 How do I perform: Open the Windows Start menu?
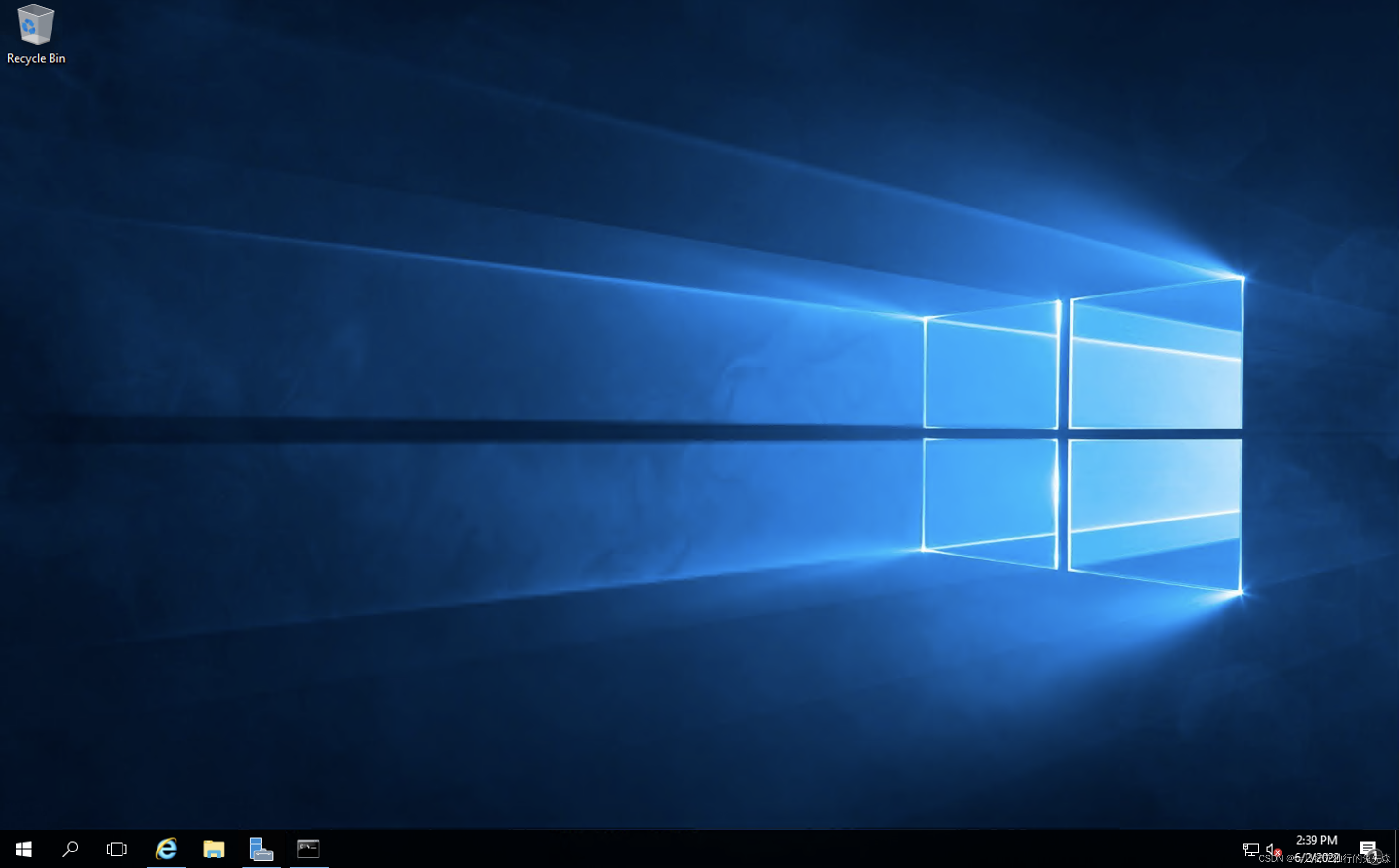coord(23,849)
